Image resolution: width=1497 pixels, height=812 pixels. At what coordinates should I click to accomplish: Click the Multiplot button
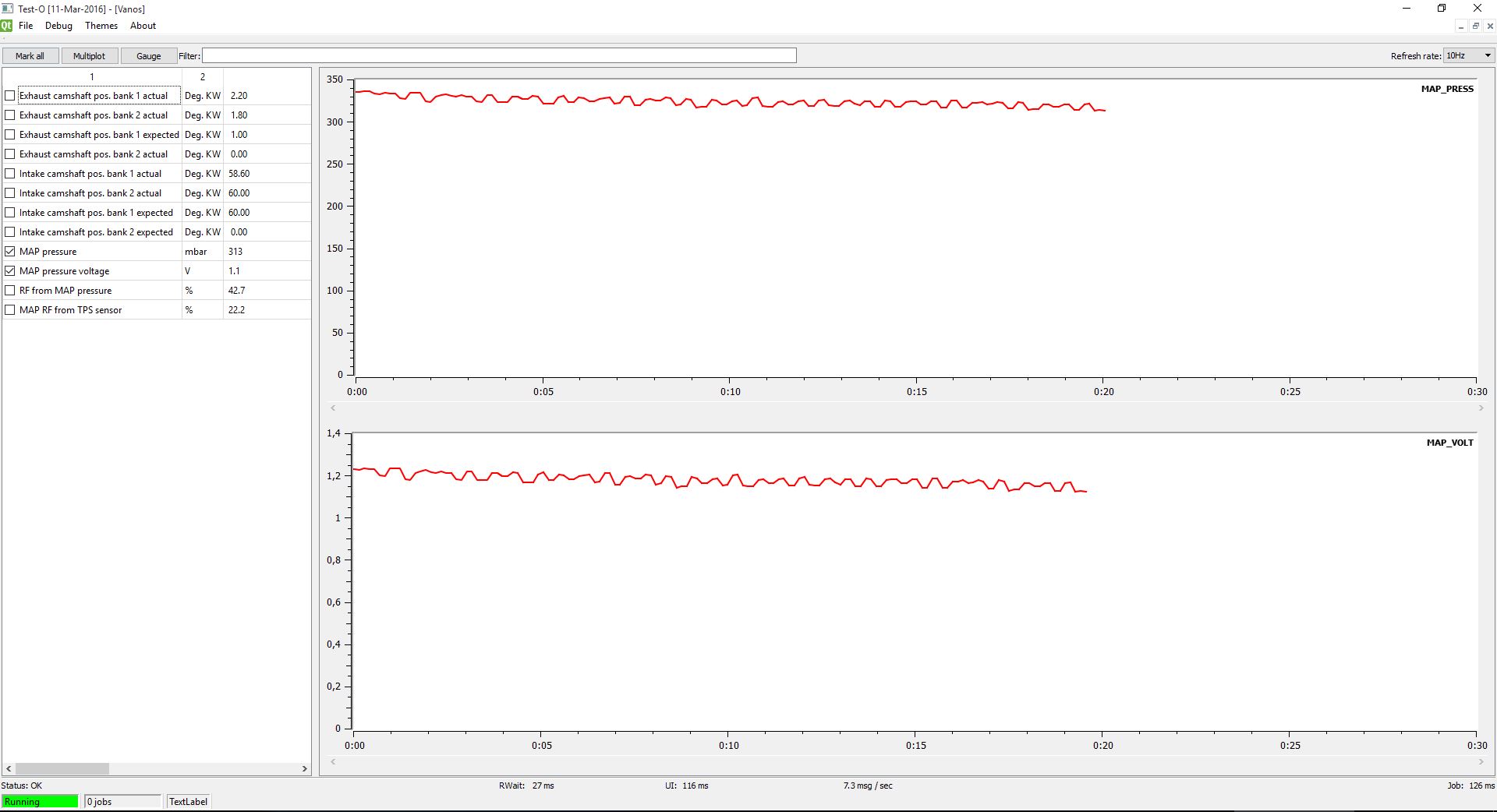[89, 56]
